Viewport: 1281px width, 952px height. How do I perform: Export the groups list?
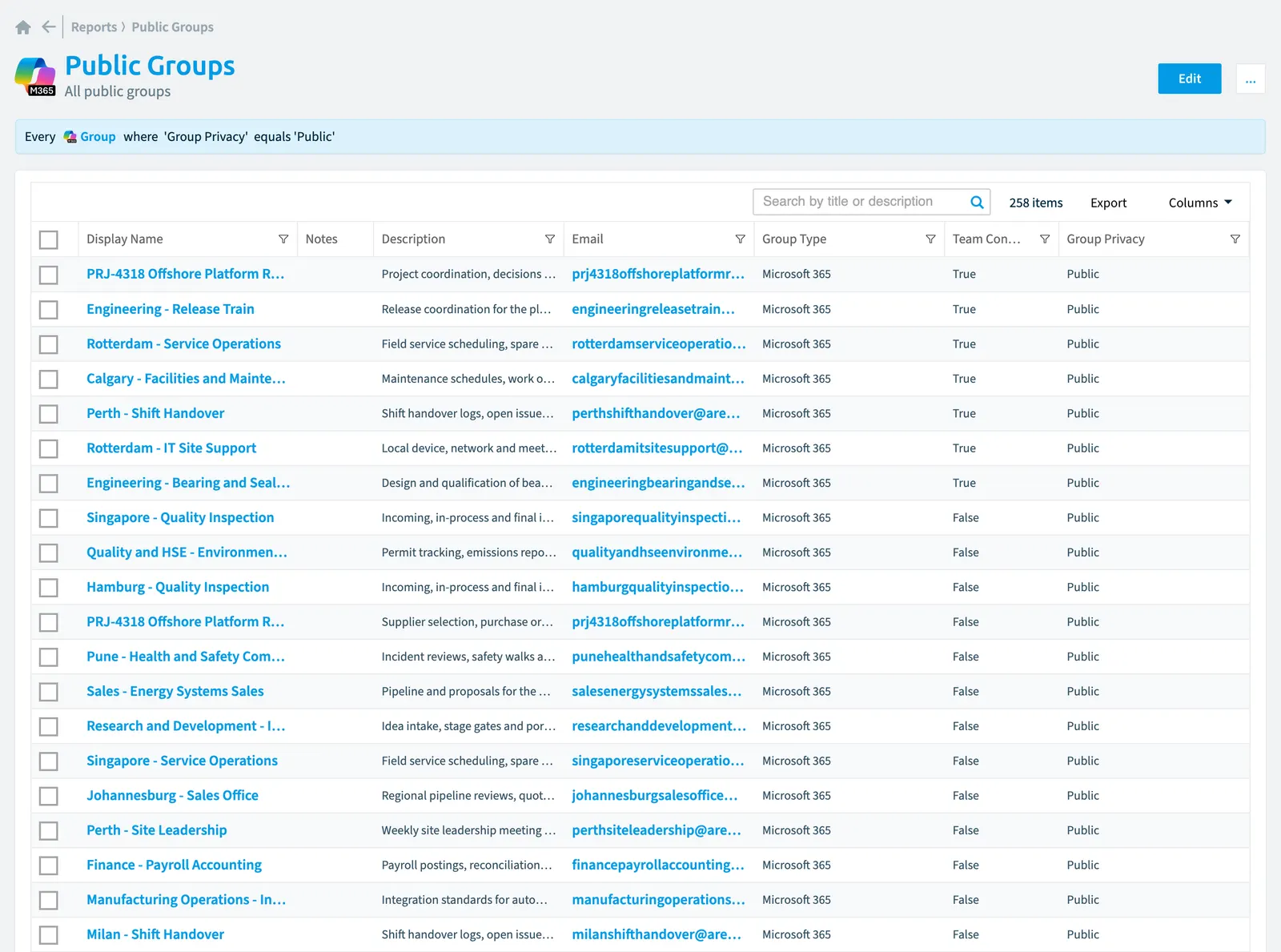(x=1108, y=203)
